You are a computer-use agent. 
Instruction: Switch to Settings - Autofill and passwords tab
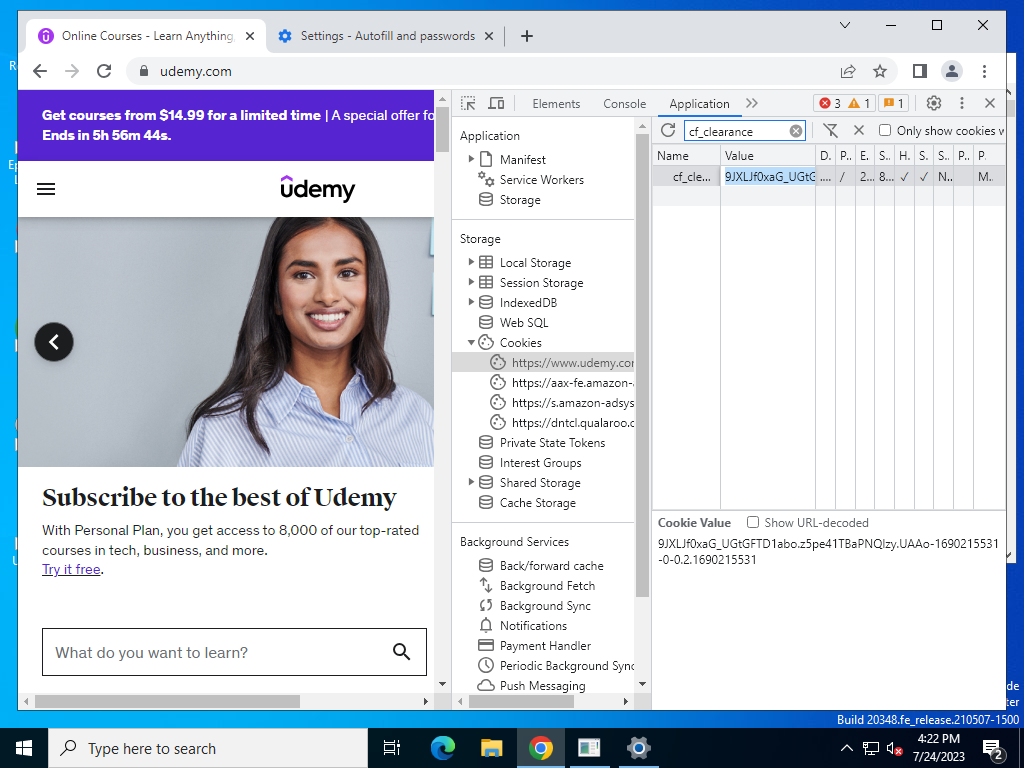pyautogui.click(x=387, y=36)
